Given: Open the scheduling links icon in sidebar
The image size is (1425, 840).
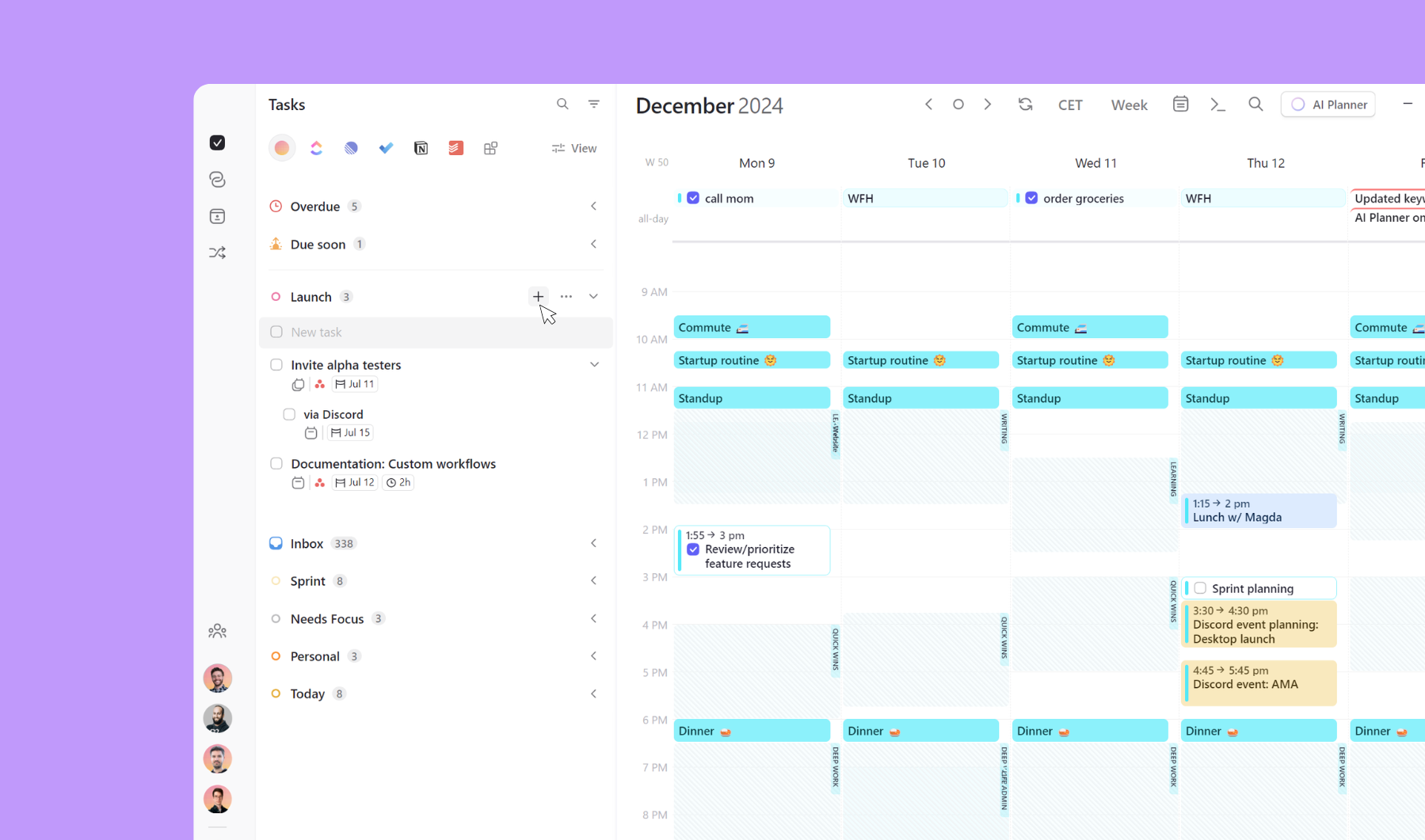Looking at the screenshot, I should pos(217,180).
